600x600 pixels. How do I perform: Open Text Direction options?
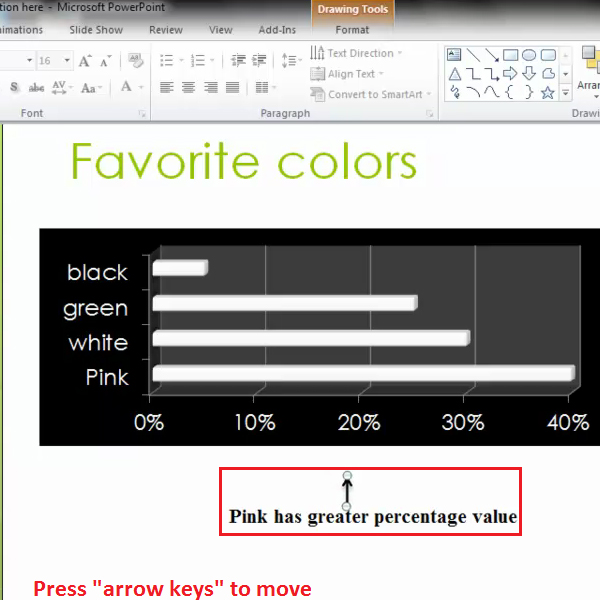pos(356,53)
